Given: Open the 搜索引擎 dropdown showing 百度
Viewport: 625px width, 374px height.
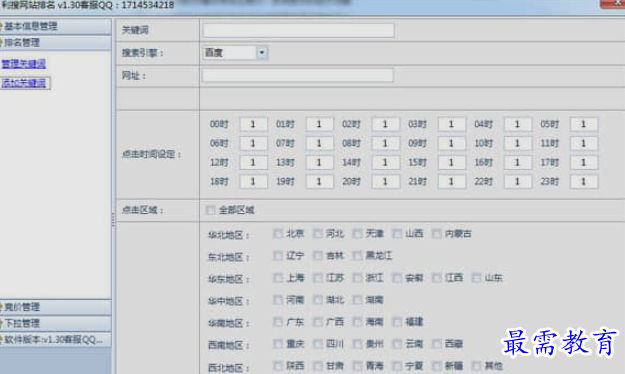Looking at the screenshot, I should (235, 53).
